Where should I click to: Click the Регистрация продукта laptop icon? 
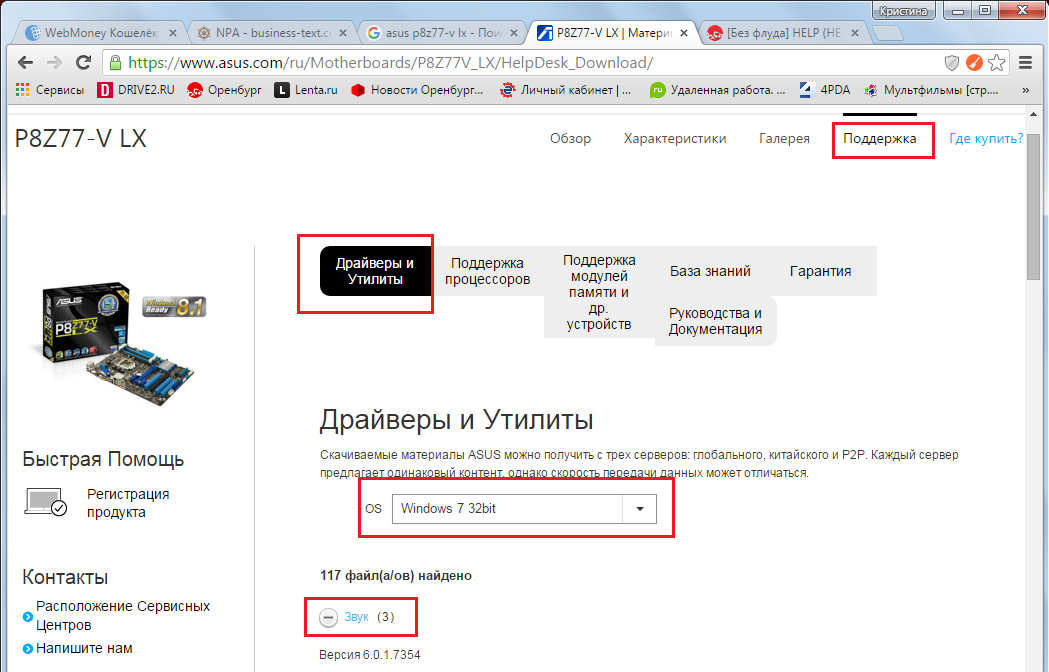click(x=45, y=502)
